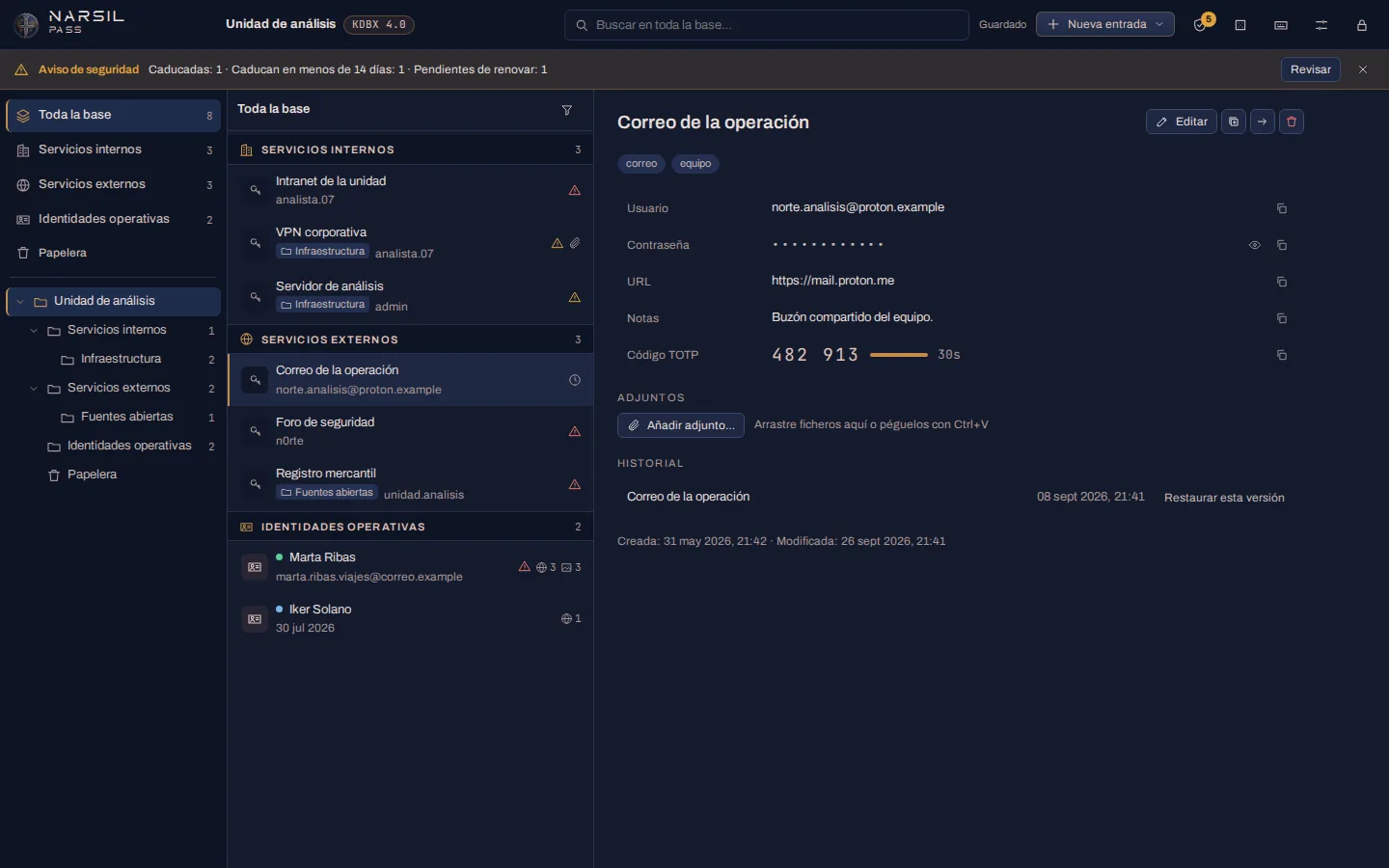This screenshot has height=868, width=1389.
Task: Select the Marta Ribas identity entry
Action: [410, 567]
